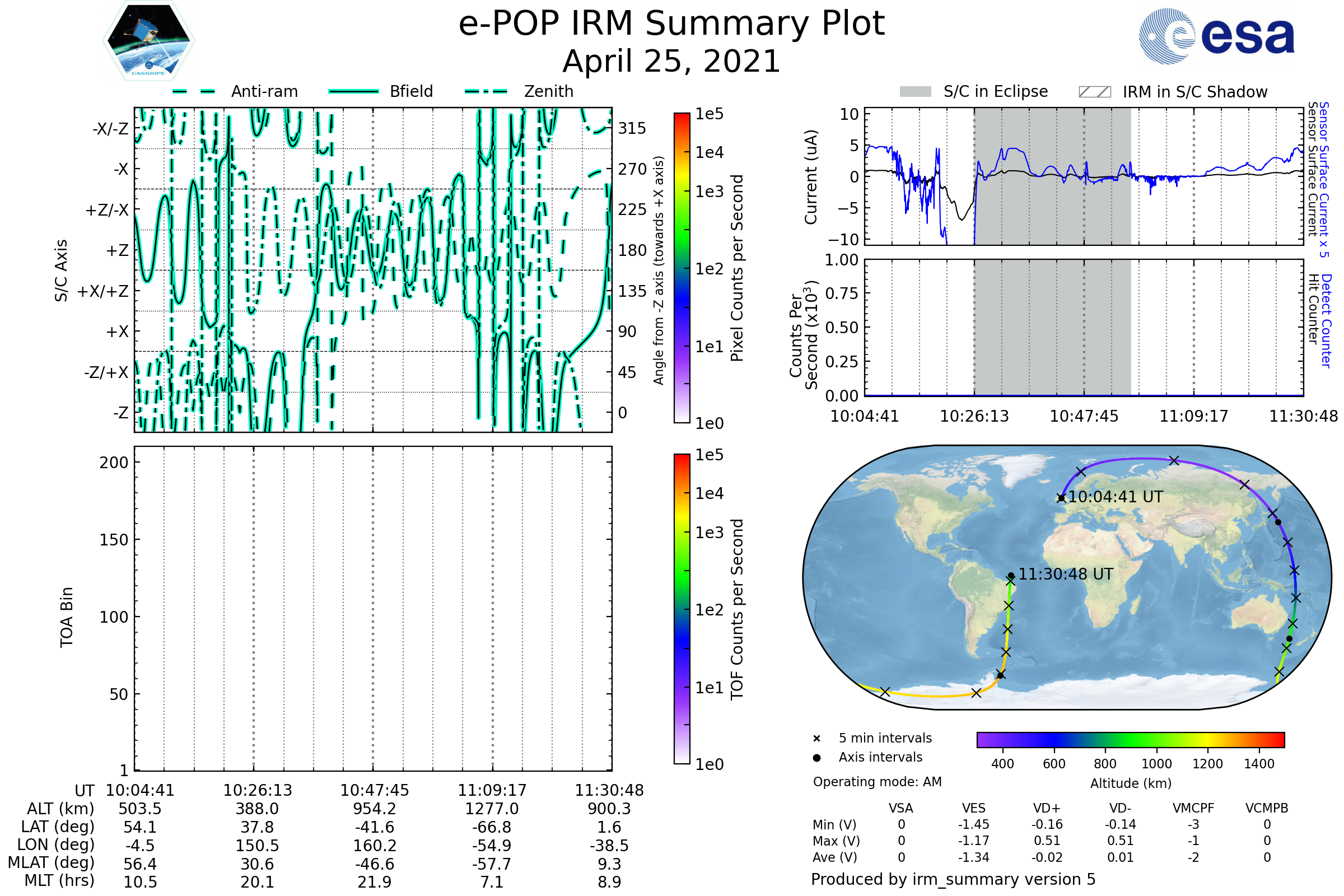Image resolution: width=1344 pixels, height=896 pixels.
Task: Click the Axis intervals black dot marker
Action: click(x=816, y=758)
